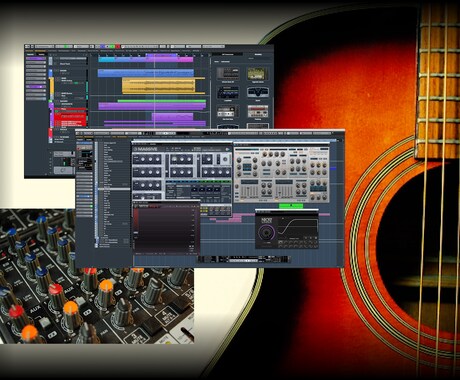This screenshot has height=380, width=460.
Task: Select the highlighted row in the lower window's track list
Action: coord(113,189)
